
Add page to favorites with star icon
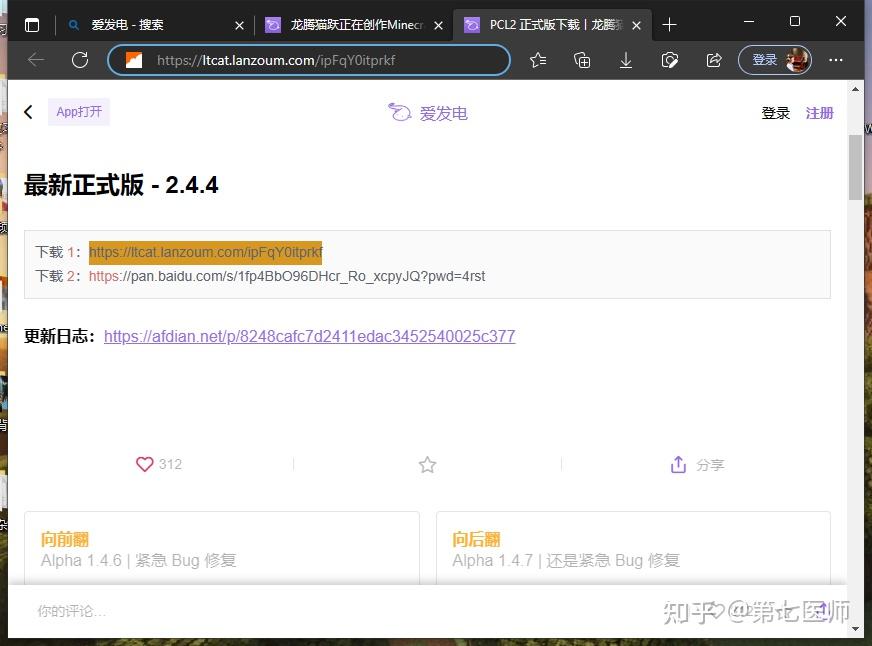coord(538,60)
